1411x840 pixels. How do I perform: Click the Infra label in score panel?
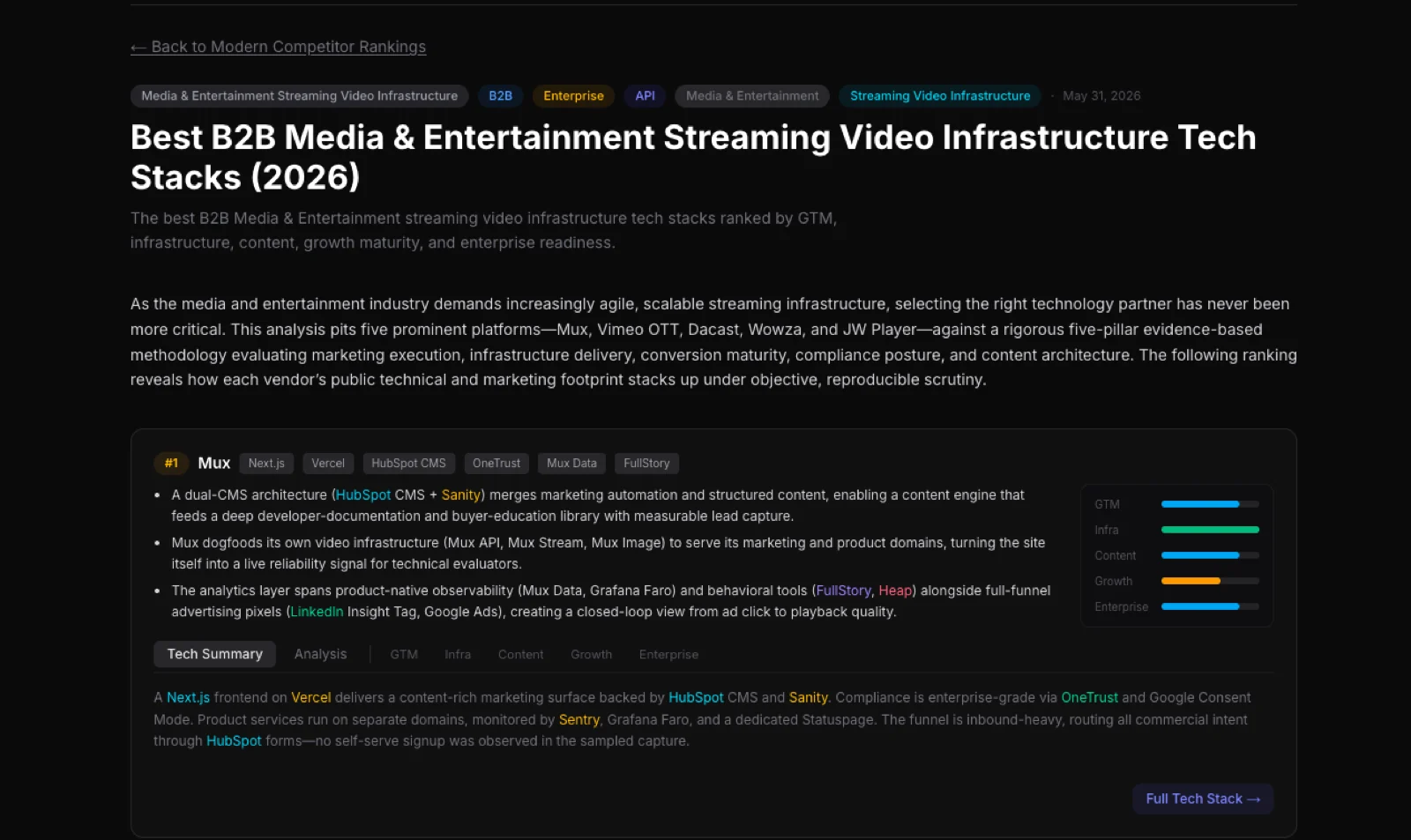point(1106,530)
